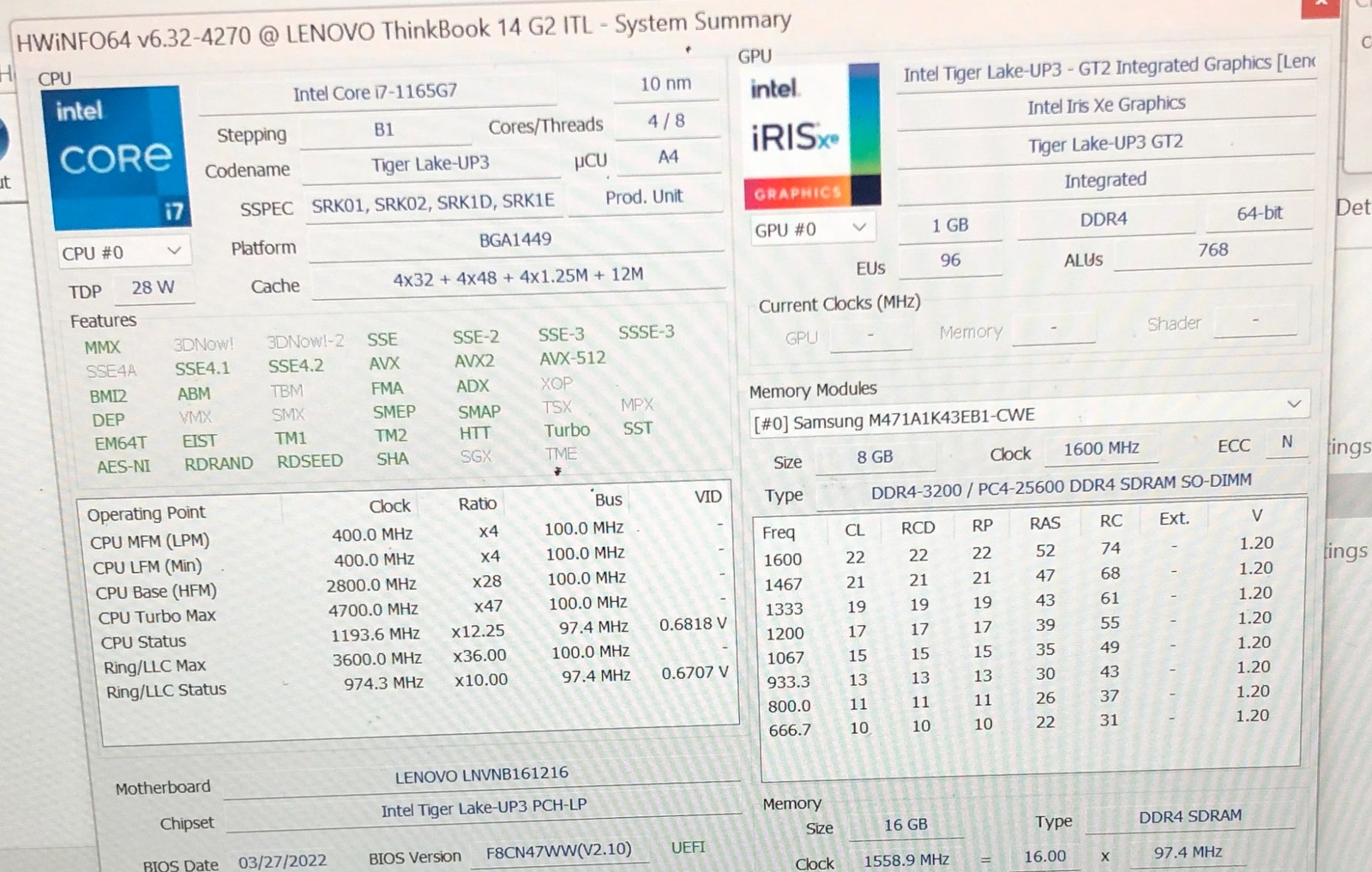Viewport: 1372px width, 872px height.
Task: Click the GPU memory value 1 GB
Action: [950, 226]
